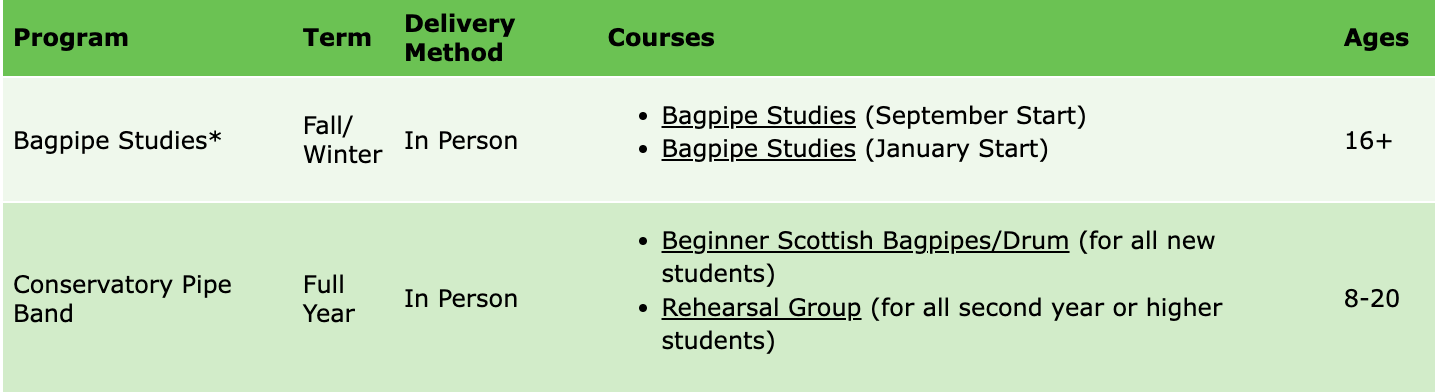Image resolution: width=1438 pixels, height=392 pixels.
Task: Open Bagpipe Studies link with September Start
Action: click(x=758, y=116)
